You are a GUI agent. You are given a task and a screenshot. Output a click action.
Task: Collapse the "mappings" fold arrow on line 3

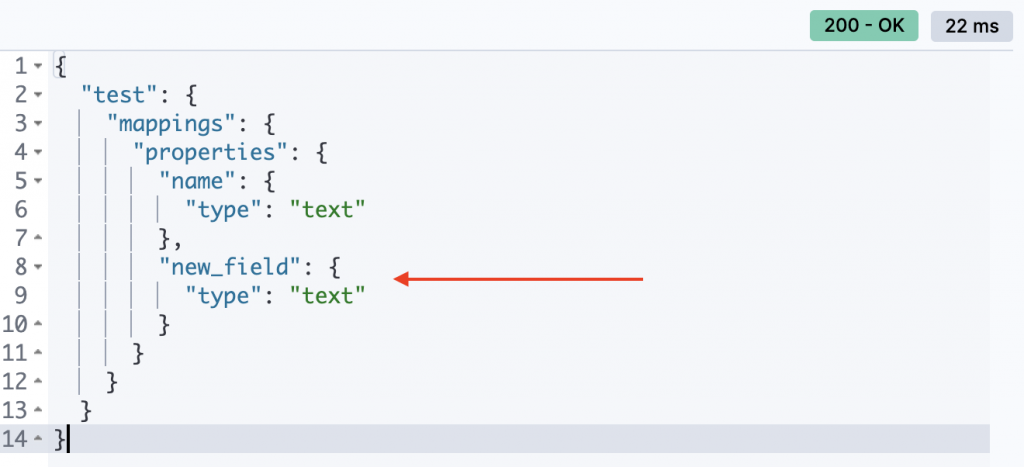[x=38, y=124]
